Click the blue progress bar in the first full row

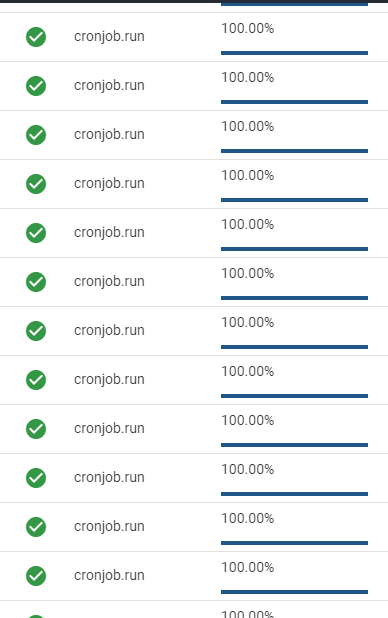[294, 53]
